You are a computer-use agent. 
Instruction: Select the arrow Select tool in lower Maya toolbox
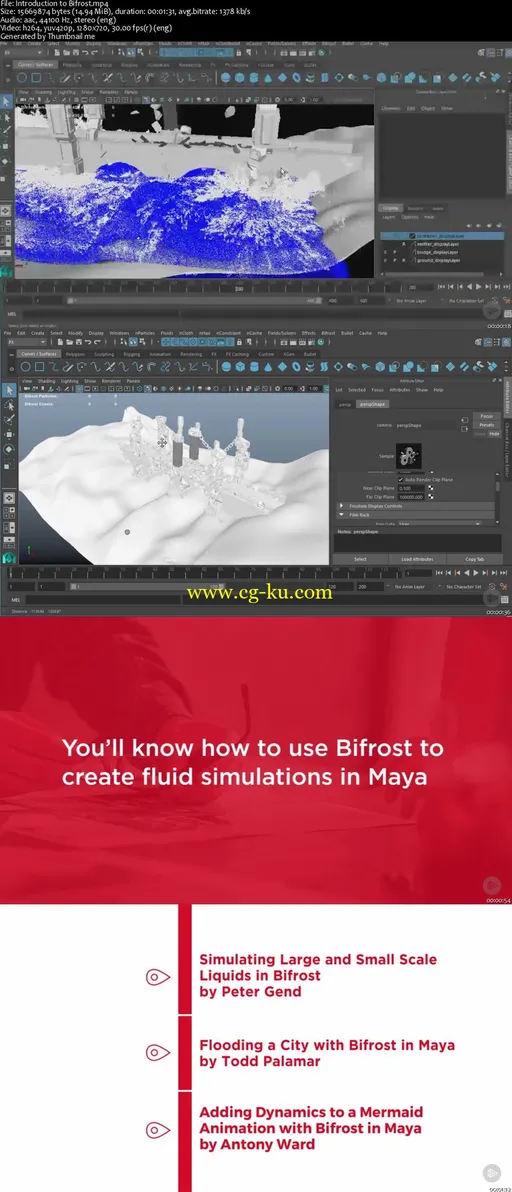9,390
